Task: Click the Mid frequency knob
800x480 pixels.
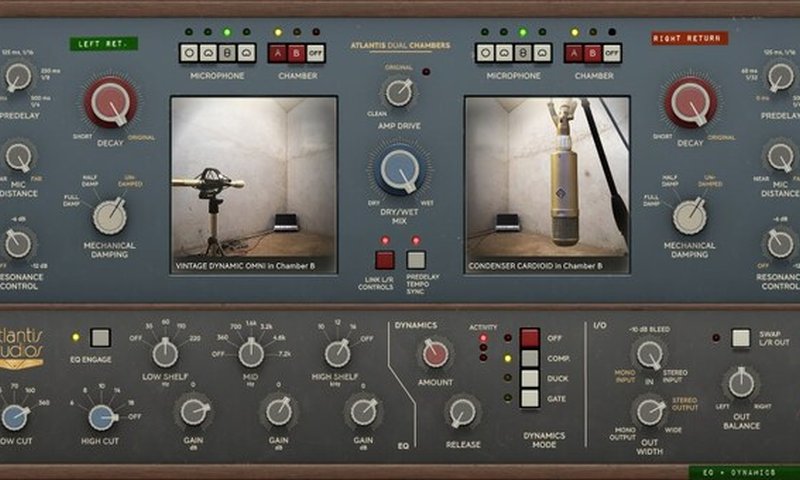Action: tap(251, 353)
